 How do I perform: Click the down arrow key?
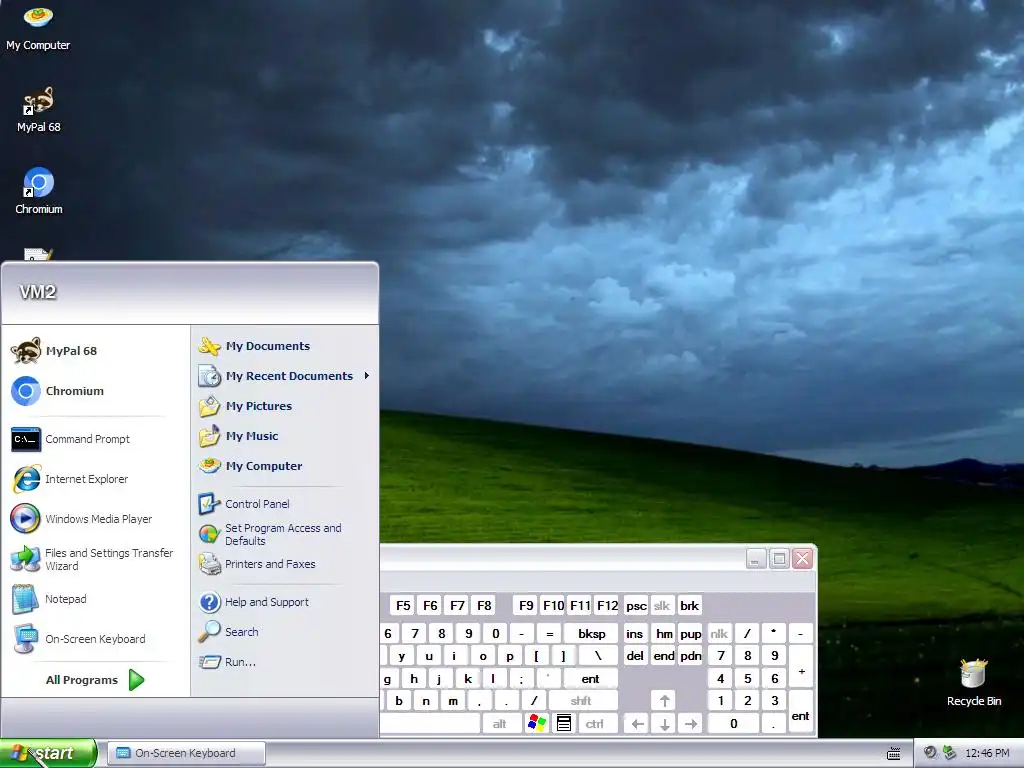664,723
